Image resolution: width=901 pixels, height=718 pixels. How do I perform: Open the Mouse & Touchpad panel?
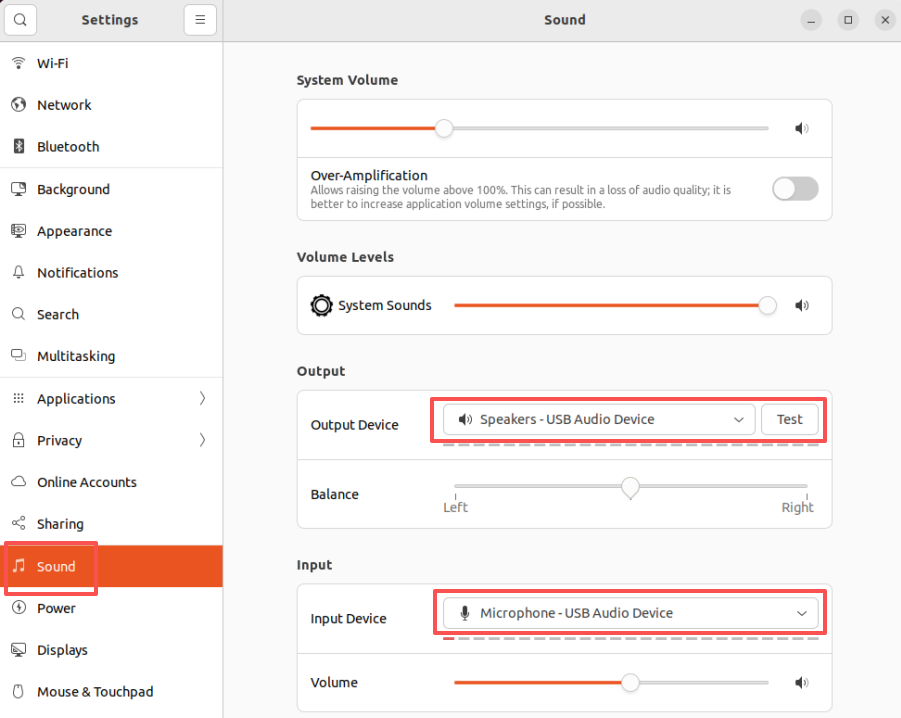pyautogui.click(x=111, y=691)
